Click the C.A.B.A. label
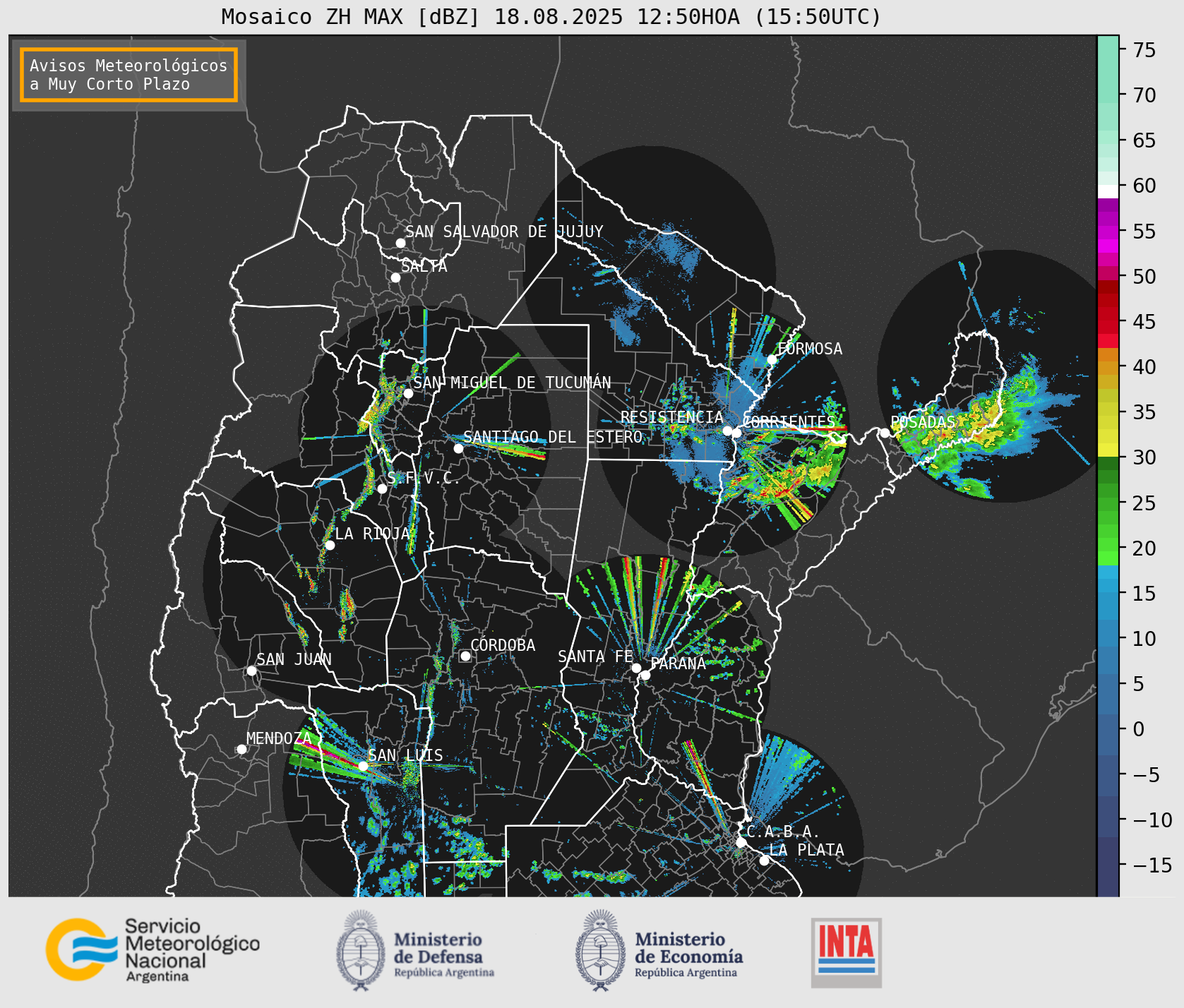Image resolution: width=1184 pixels, height=1008 pixels. pos(784,832)
